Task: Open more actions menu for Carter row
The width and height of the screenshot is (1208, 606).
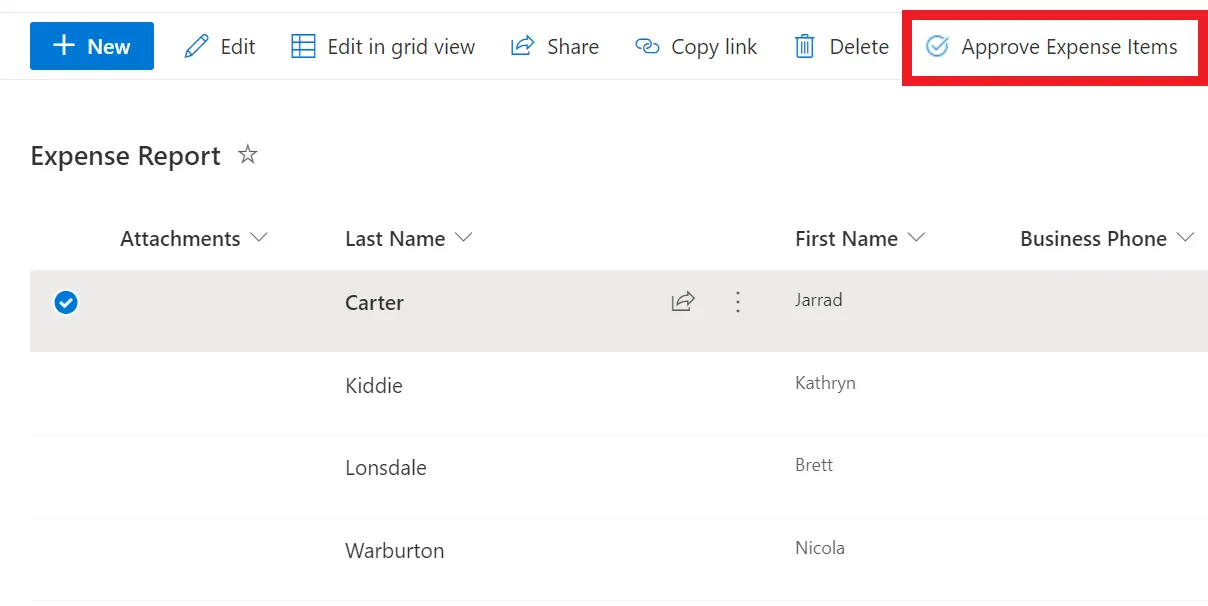Action: (x=738, y=302)
